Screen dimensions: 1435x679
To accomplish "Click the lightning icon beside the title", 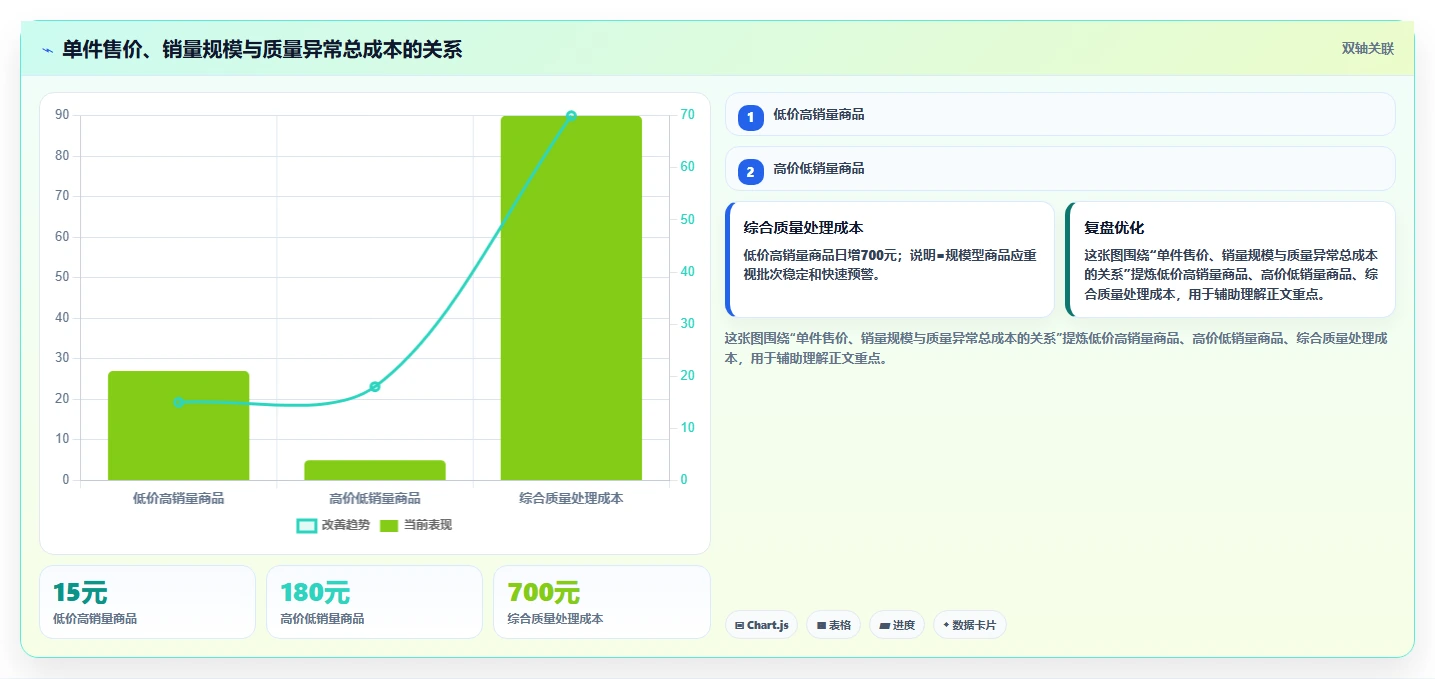I will 47,50.
